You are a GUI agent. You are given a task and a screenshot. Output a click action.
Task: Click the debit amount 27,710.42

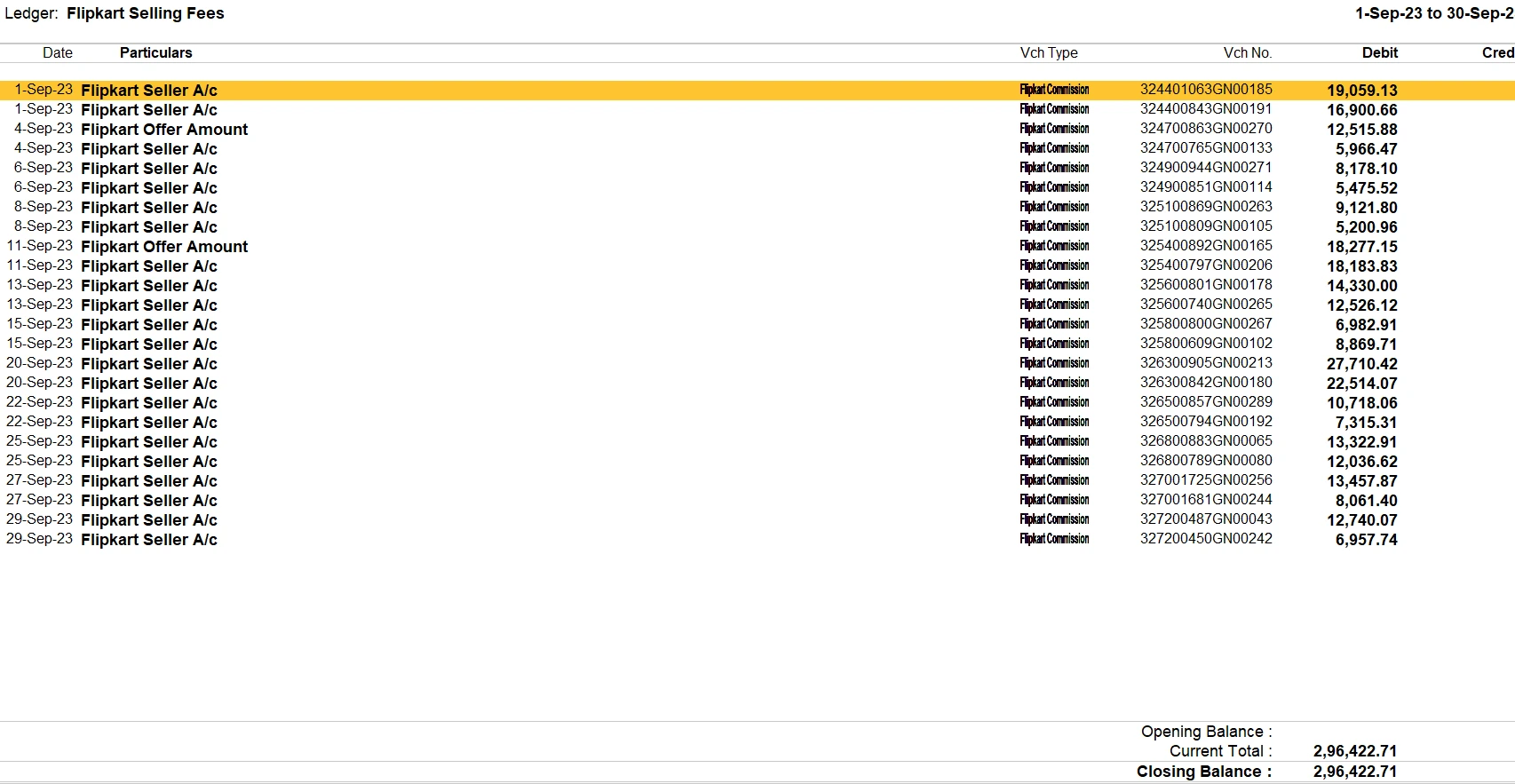[x=1361, y=364]
